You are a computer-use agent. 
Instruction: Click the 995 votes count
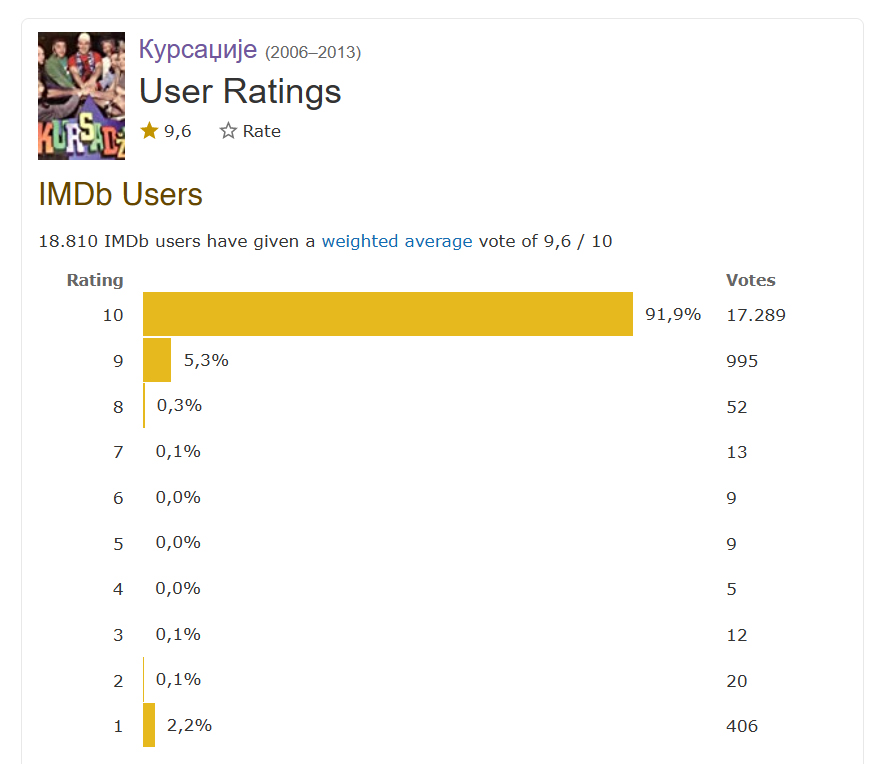(742, 361)
